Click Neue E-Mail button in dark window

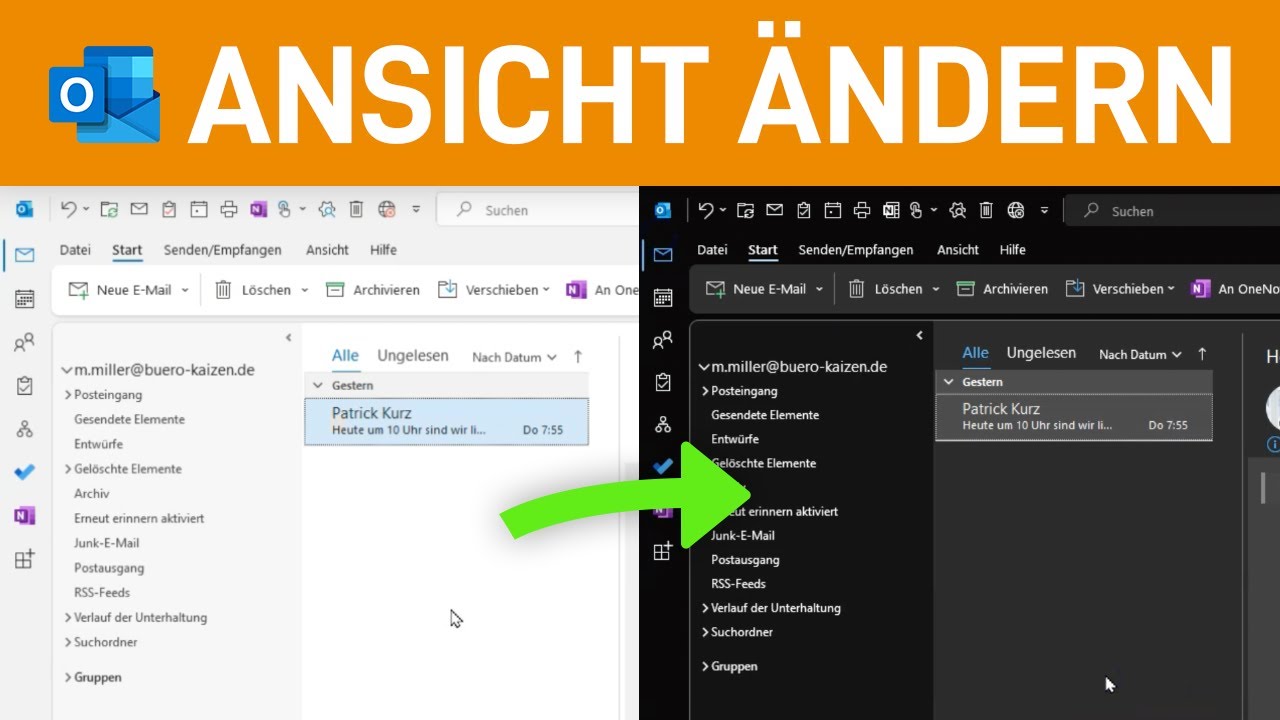[x=757, y=289]
